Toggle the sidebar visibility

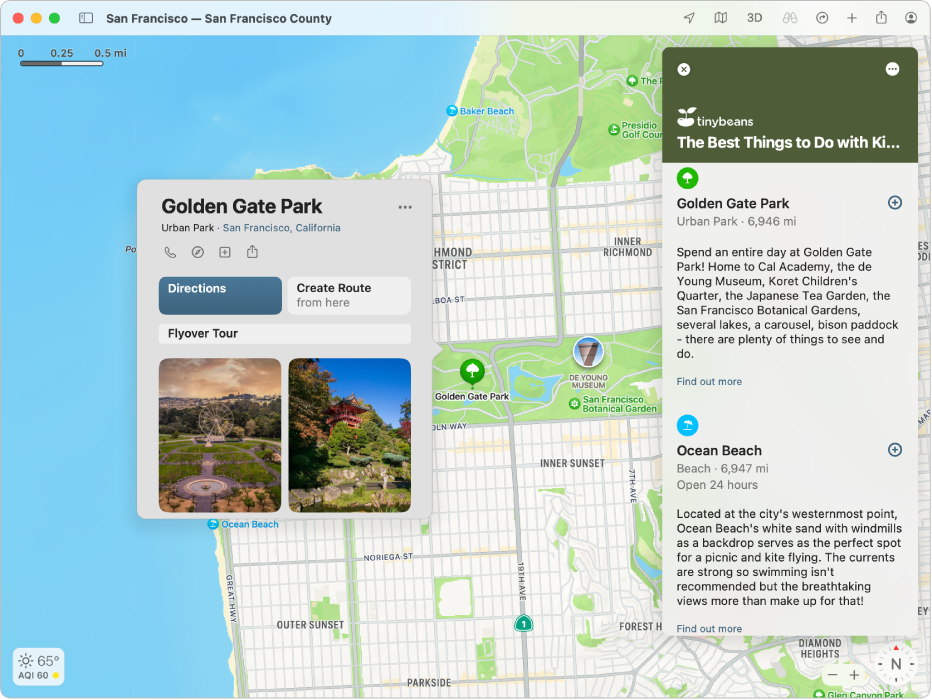pyautogui.click(x=87, y=17)
